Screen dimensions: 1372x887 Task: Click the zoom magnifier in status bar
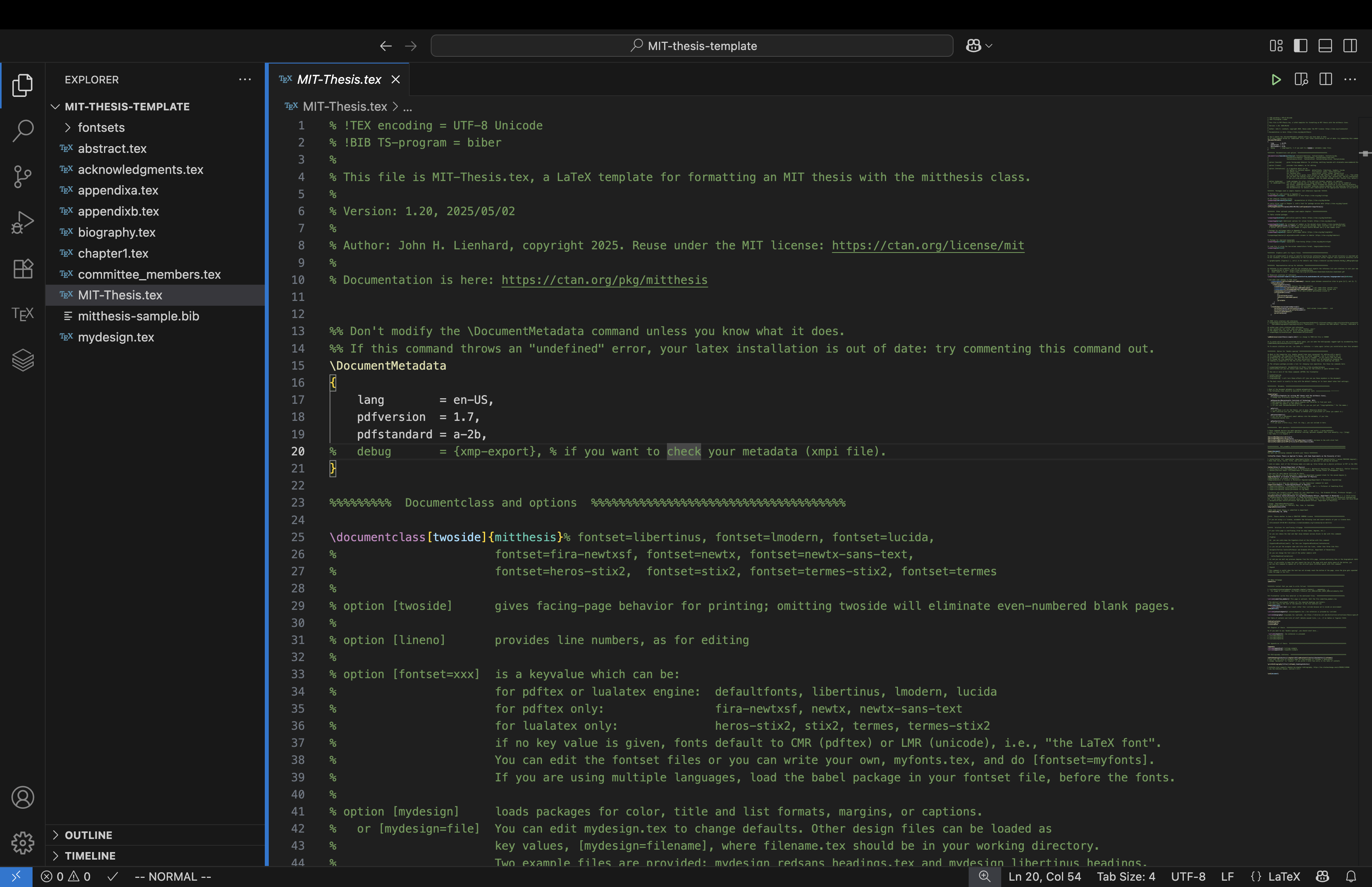[x=985, y=877]
